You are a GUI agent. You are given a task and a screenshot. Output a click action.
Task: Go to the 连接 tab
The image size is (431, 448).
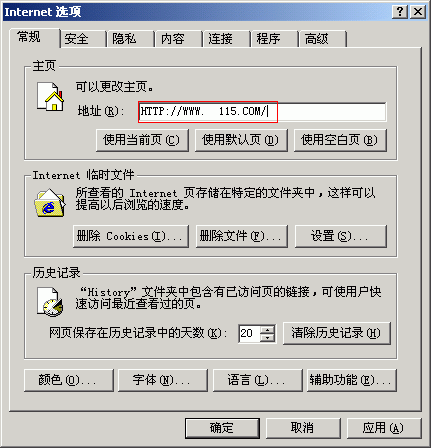pyautogui.click(x=220, y=39)
